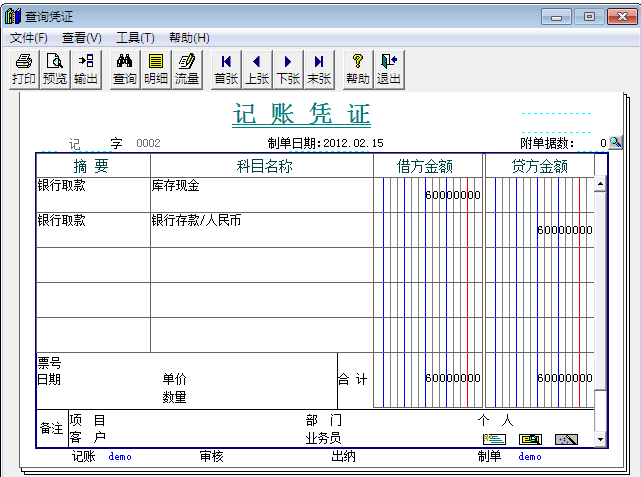Image resolution: width=641 pixels, height=477 pixels.
Task: Open the 查看(V) menu
Action: pos(82,38)
